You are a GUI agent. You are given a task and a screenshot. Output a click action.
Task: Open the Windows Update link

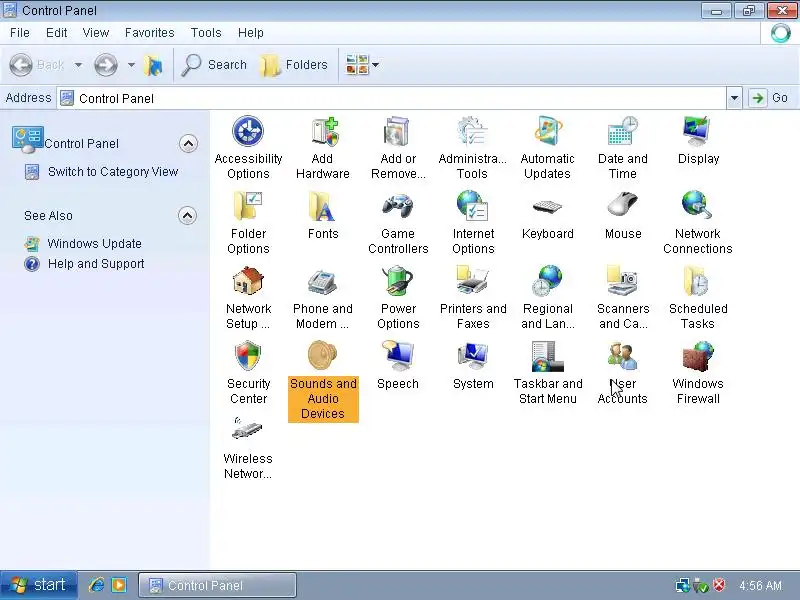[x=94, y=244]
